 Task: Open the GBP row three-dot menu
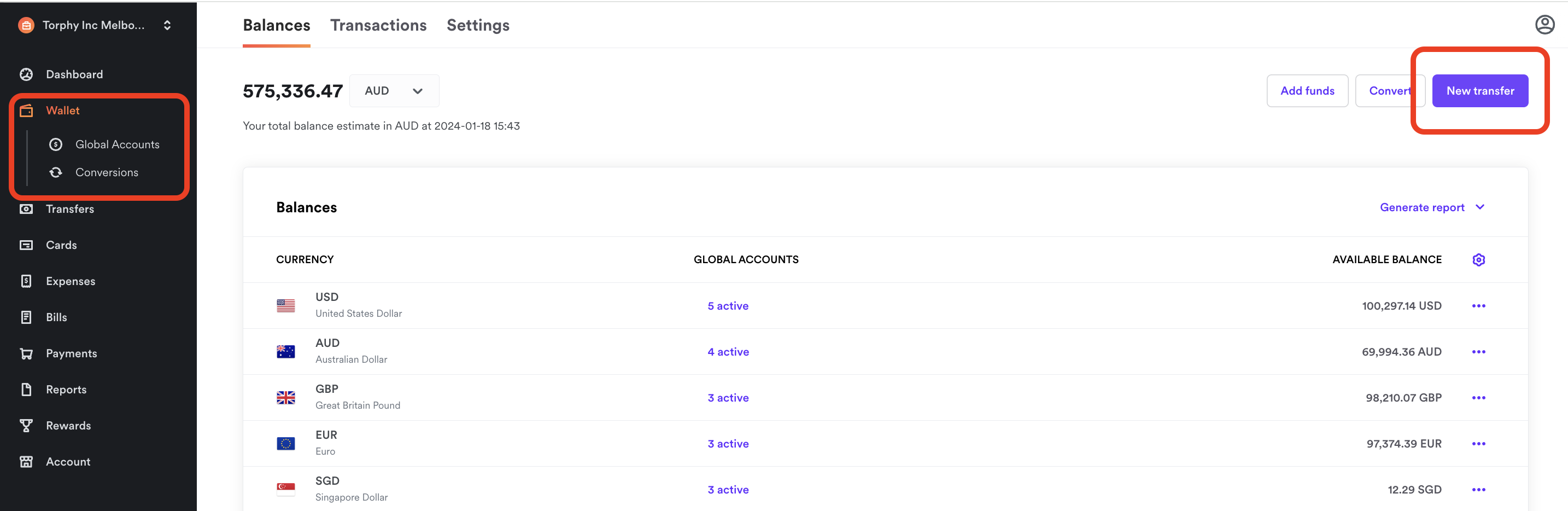pyautogui.click(x=1478, y=398)
